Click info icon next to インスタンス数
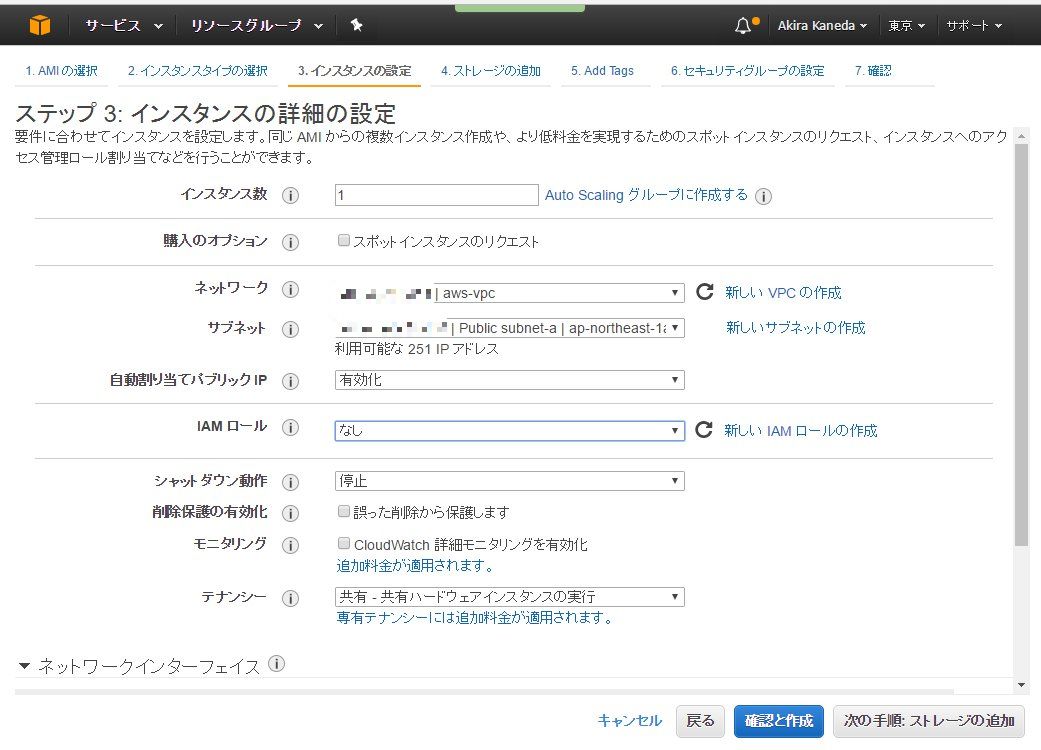Screen dimensions: 1041x750 pos(291,196)
